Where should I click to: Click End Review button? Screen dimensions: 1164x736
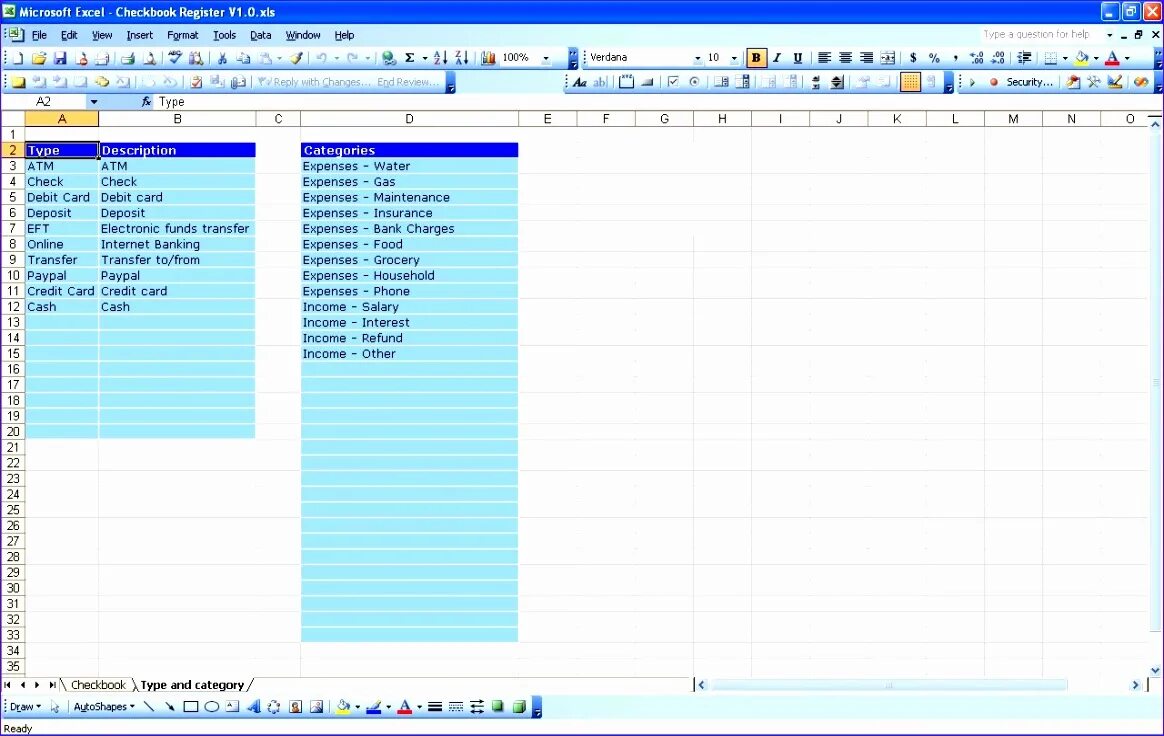click(408, 82)
